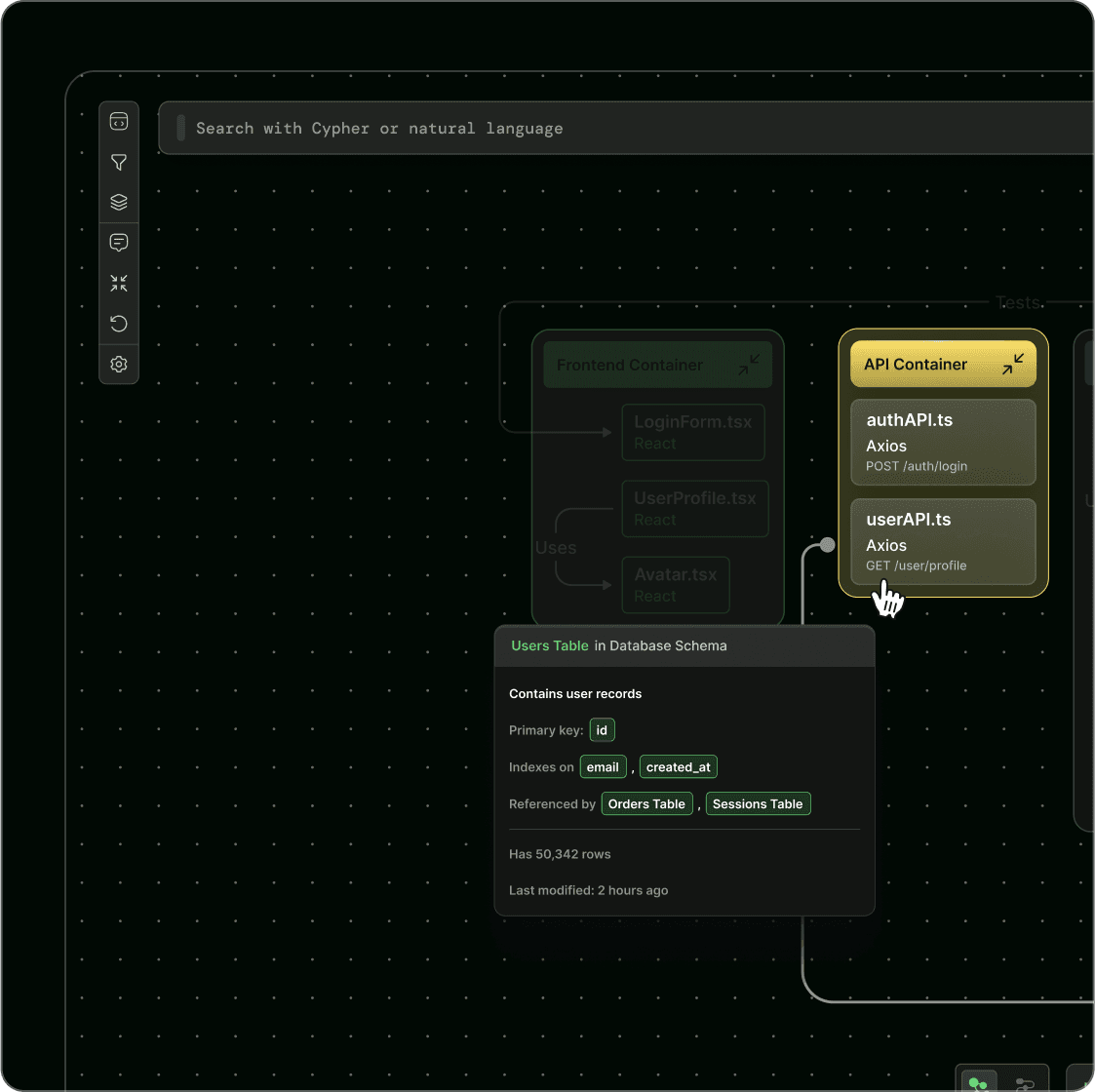Screen dimensions: 1095x1092
Task: Select the Avatar.tsx node
Action: [x=676, y=585]
